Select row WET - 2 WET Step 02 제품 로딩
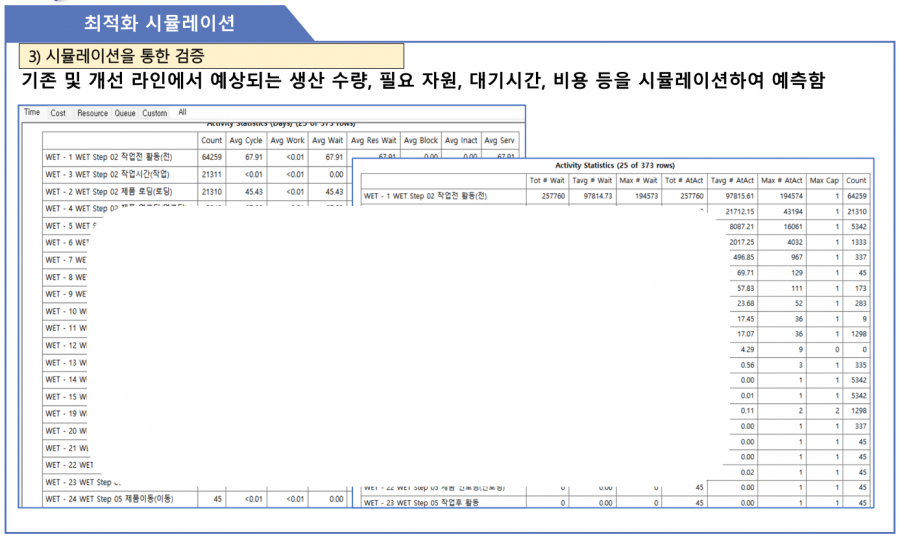The width and height of the screenshot is (900, 541). tap(120, 191)
